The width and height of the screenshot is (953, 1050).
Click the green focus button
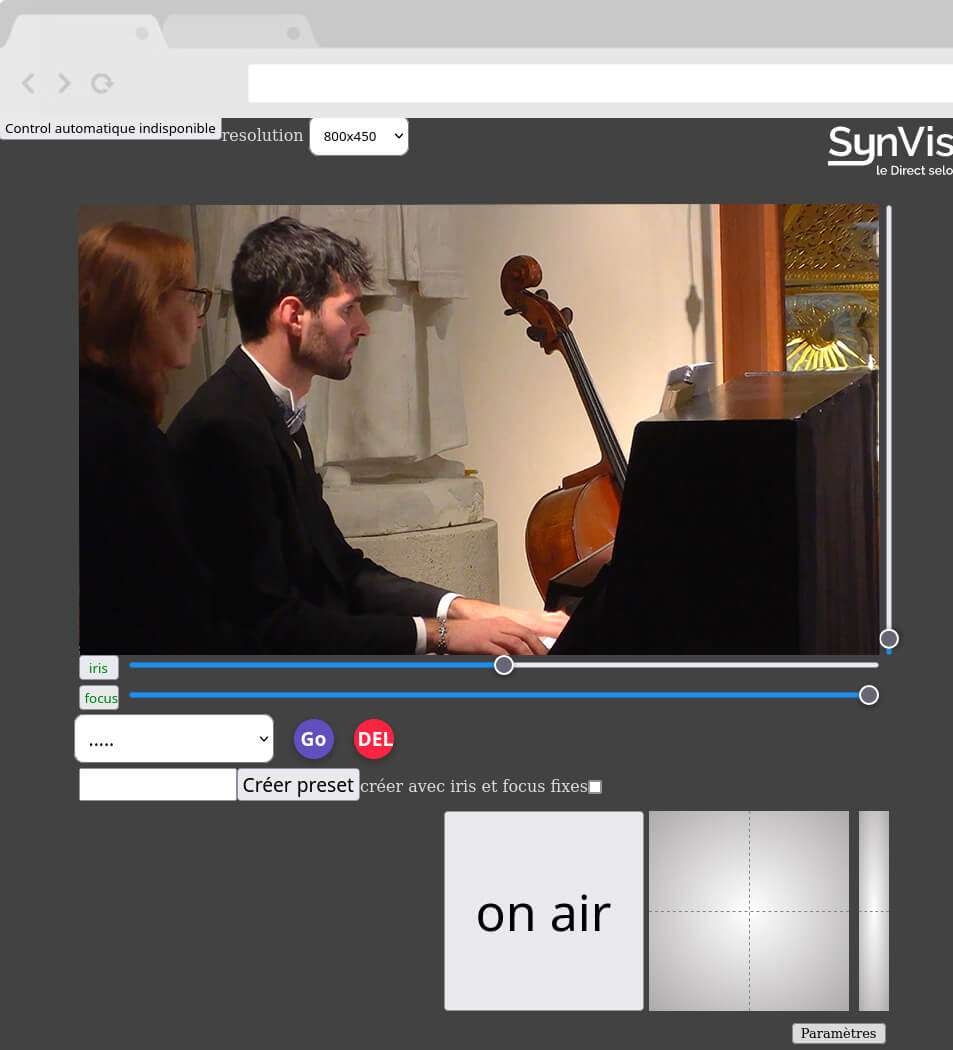point(99,698)
